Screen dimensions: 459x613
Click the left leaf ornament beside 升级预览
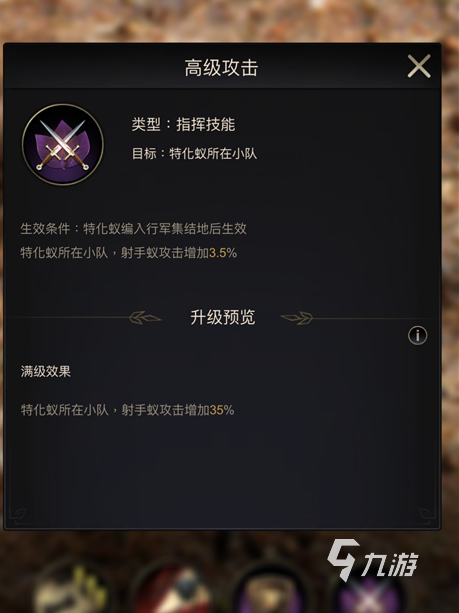point(145,317)
